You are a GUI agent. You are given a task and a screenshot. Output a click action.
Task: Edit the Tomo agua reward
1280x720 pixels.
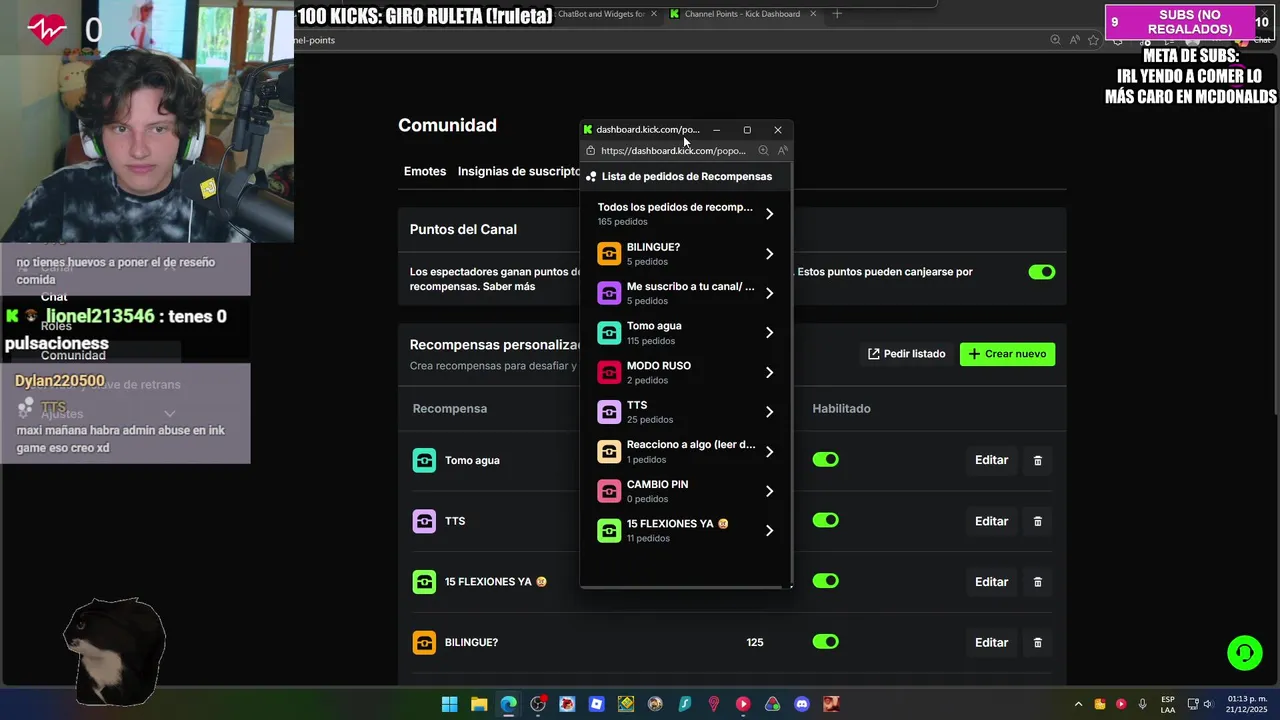(x=991, y=460)
